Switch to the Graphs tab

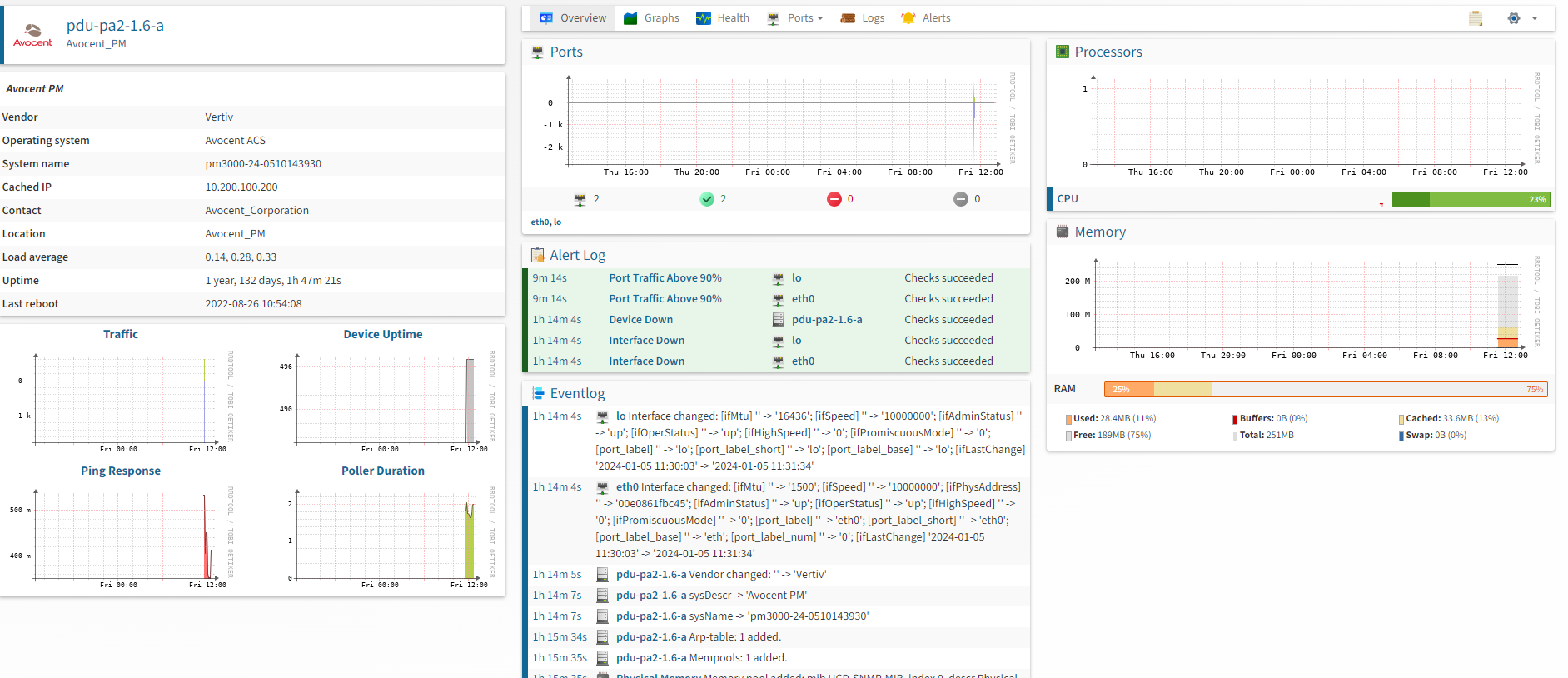(x=652, y=18)
